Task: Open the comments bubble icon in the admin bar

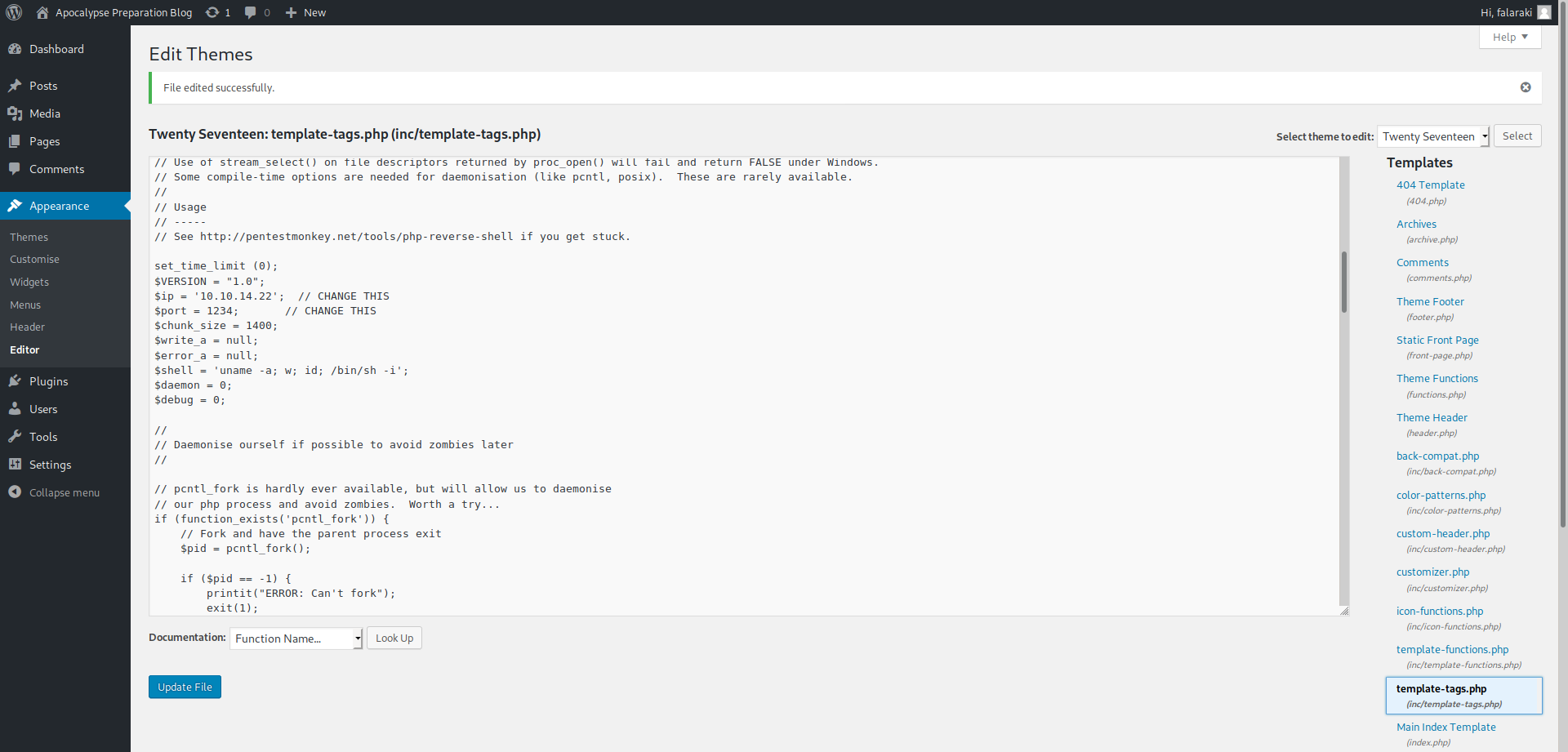Action: tap(250, 12)
